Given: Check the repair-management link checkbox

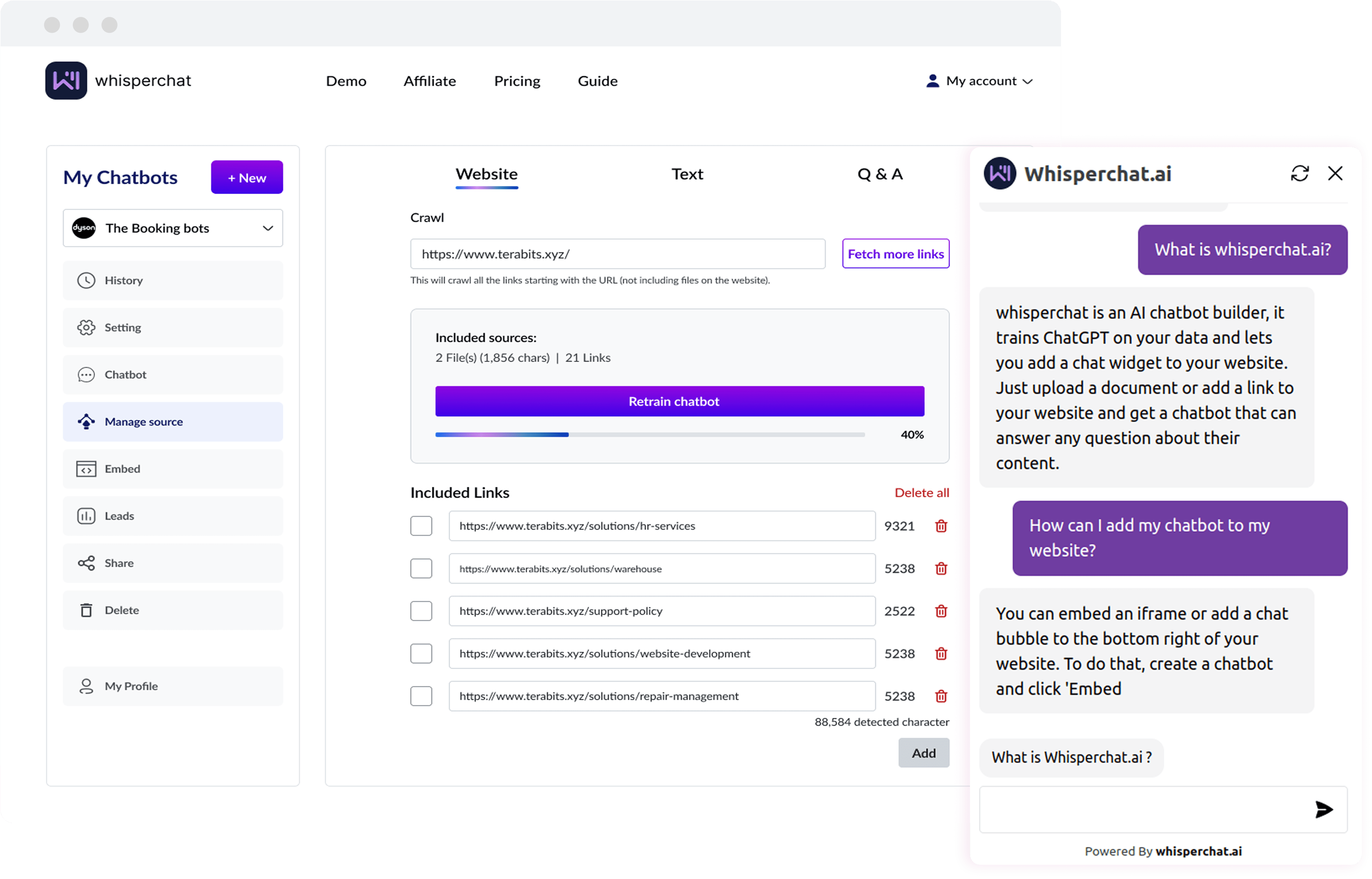Looking at the screenshot, I should pos(421,696).
